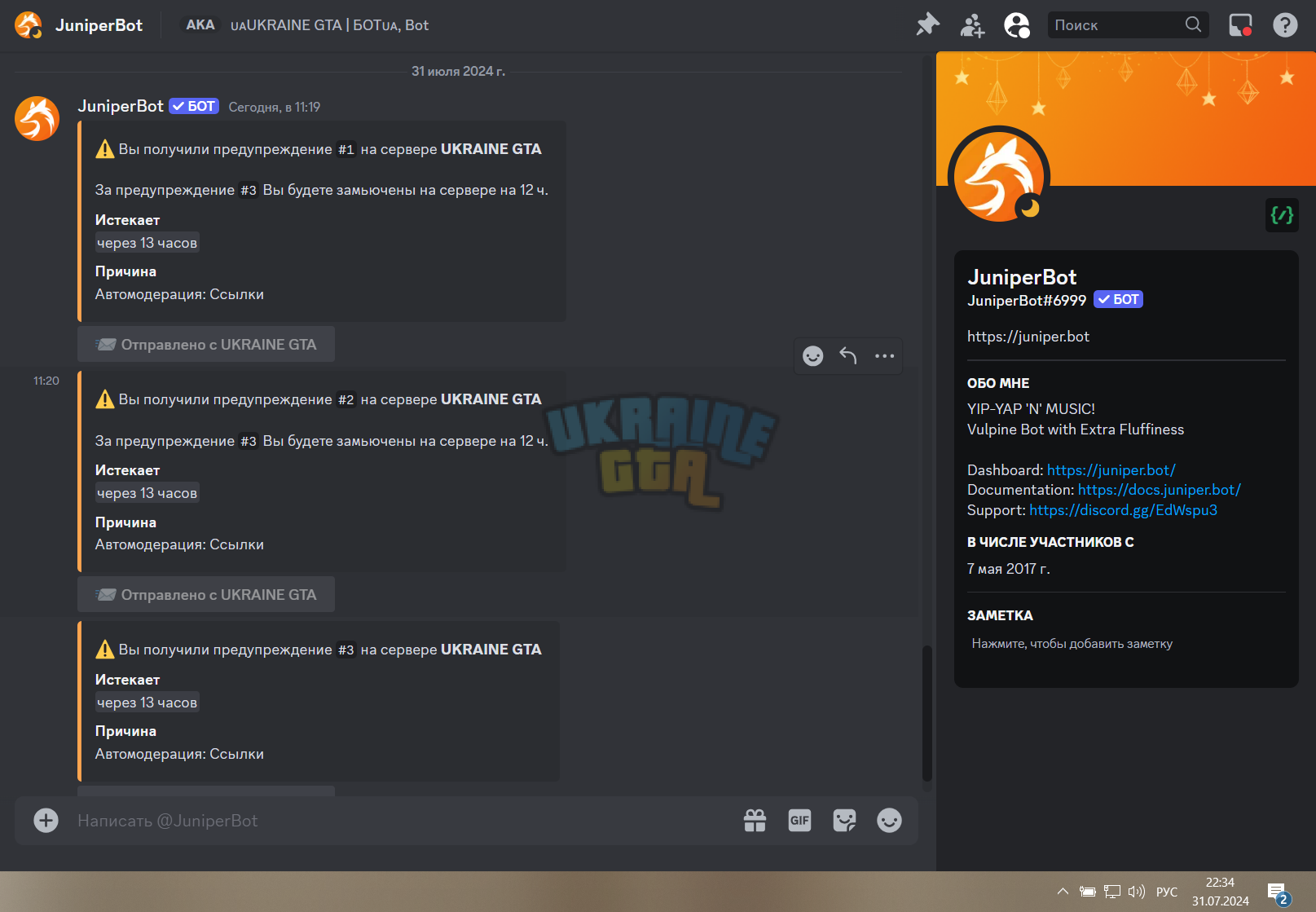Open Windows notification center icon
Image resolution: width=1316 pixels, height=912 pixels.
click(x=1278, y=892)
